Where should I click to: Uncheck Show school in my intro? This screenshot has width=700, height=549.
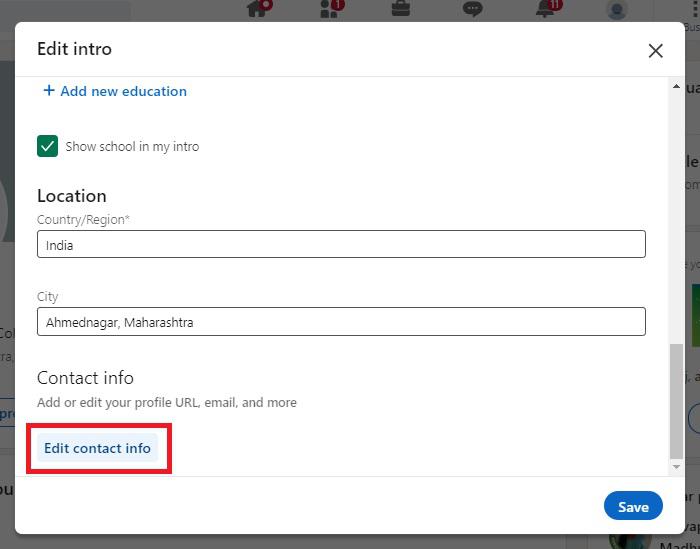pyautogui.click(x=47, y=146)
